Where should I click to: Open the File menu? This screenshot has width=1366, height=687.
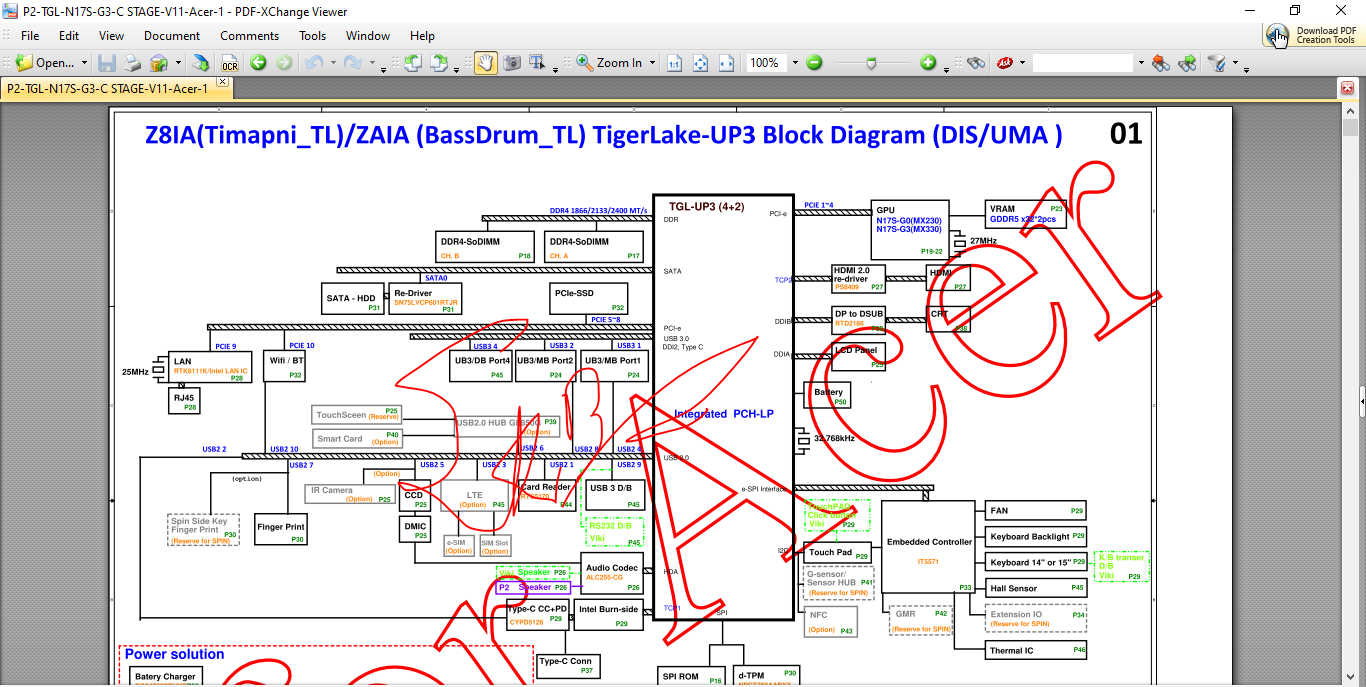pyautogui.click(x=30, y=35)
